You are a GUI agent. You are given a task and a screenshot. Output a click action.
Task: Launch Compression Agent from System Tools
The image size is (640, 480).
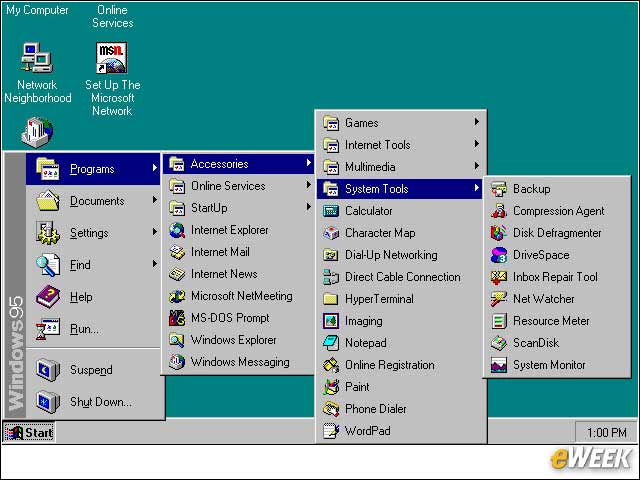(499, 211)
